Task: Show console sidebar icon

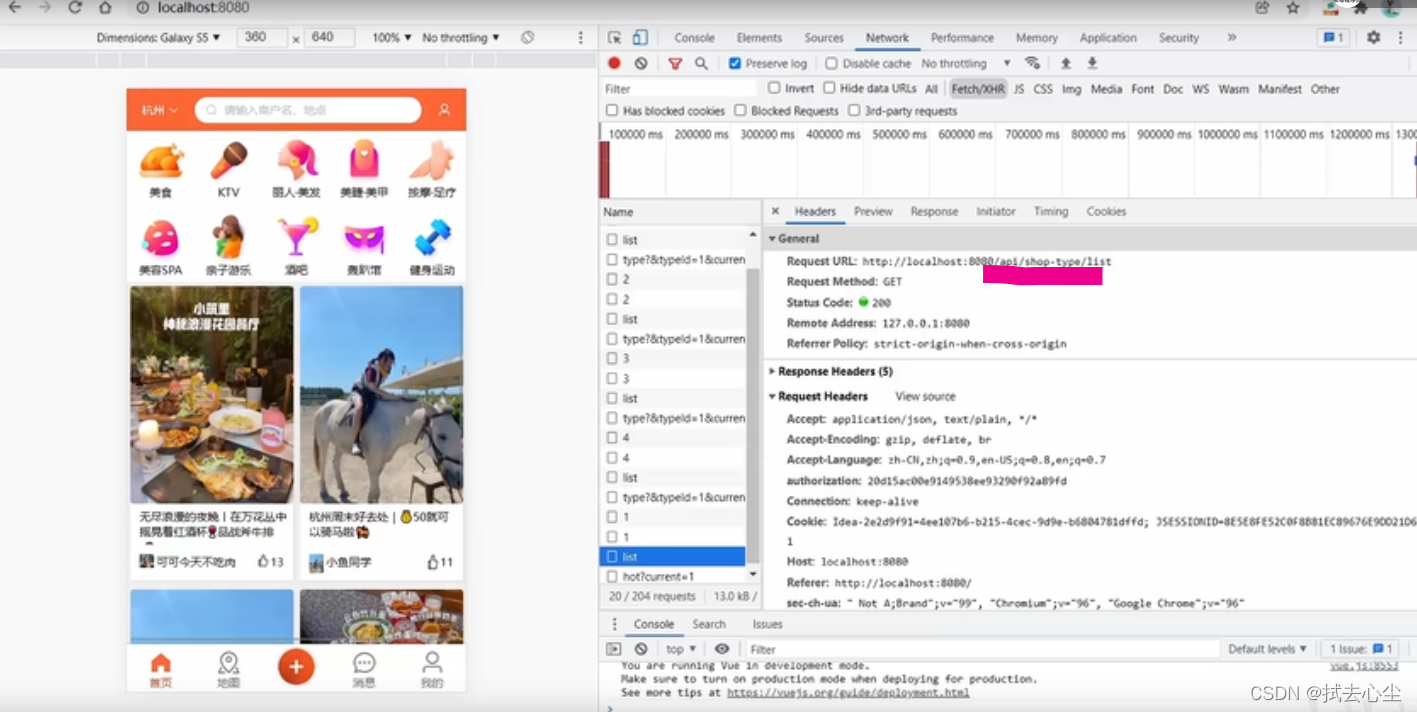Action: (x=614, y=649)
